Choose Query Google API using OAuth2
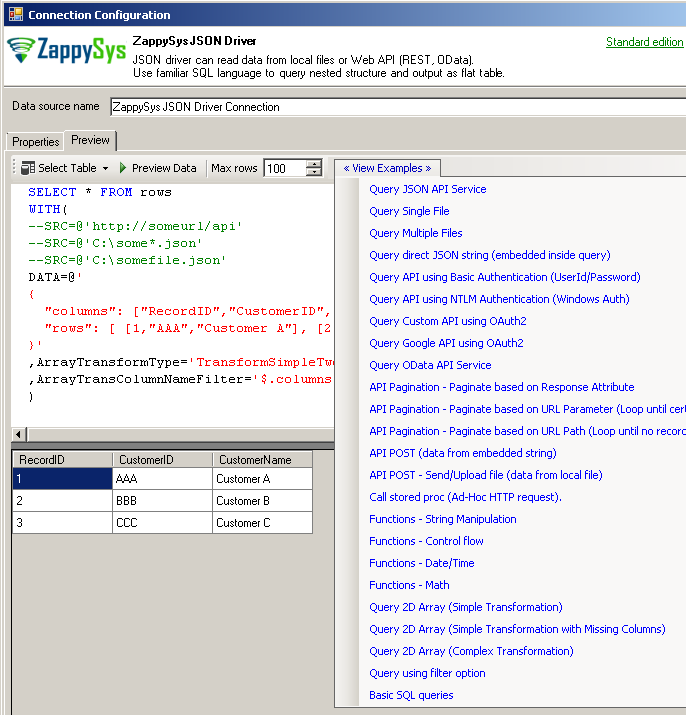 446,343
